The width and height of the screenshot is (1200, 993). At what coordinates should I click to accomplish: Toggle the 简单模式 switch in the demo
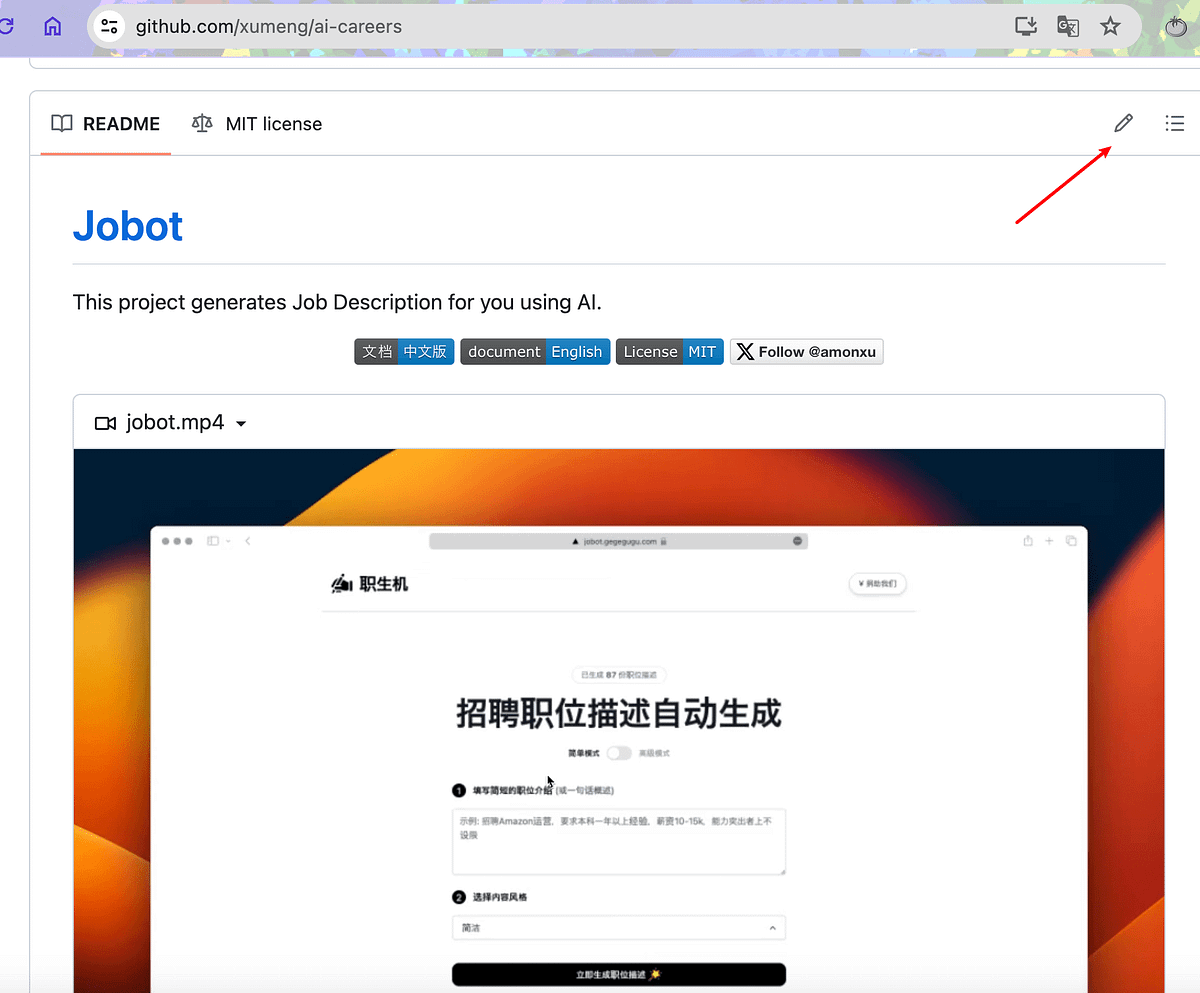(x=618, y=753)
